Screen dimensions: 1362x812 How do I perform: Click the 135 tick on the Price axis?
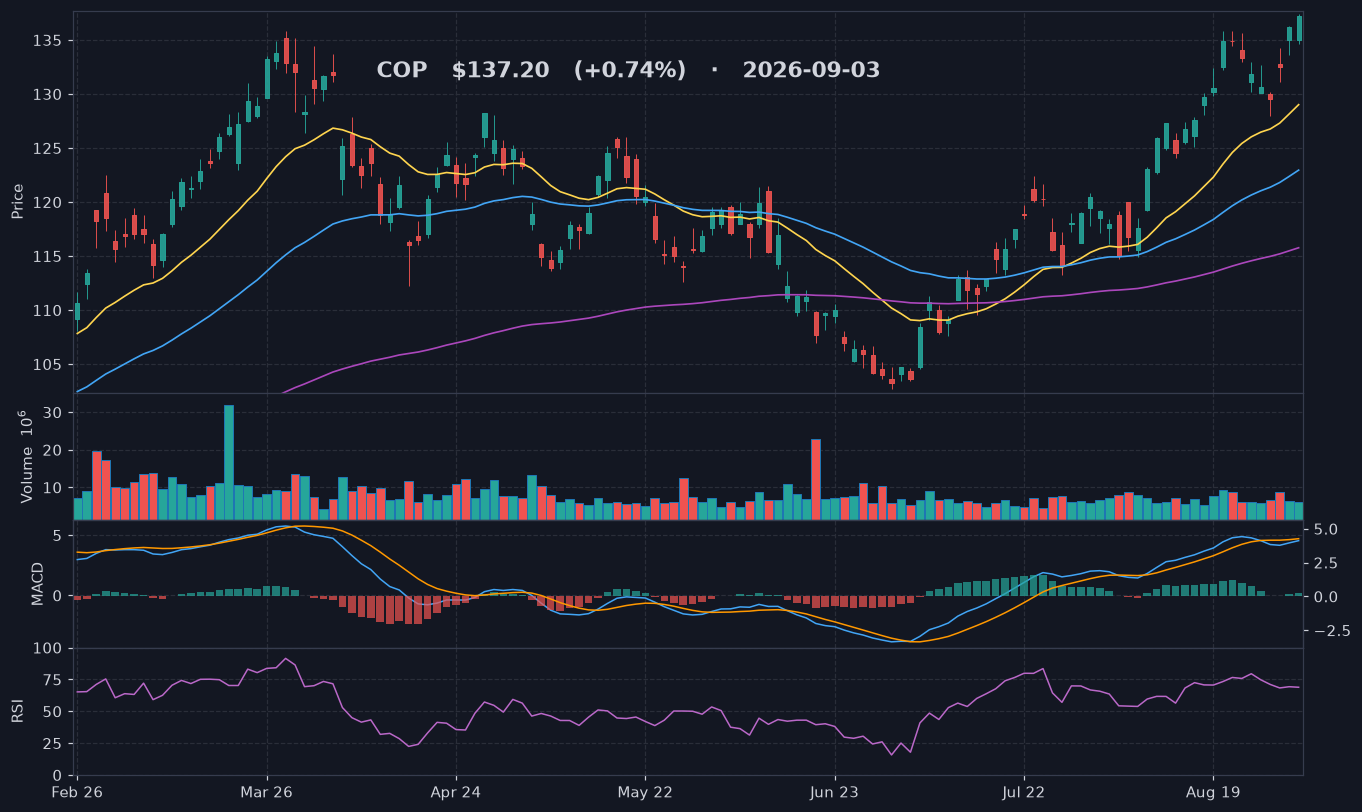(x=49, y=41)
